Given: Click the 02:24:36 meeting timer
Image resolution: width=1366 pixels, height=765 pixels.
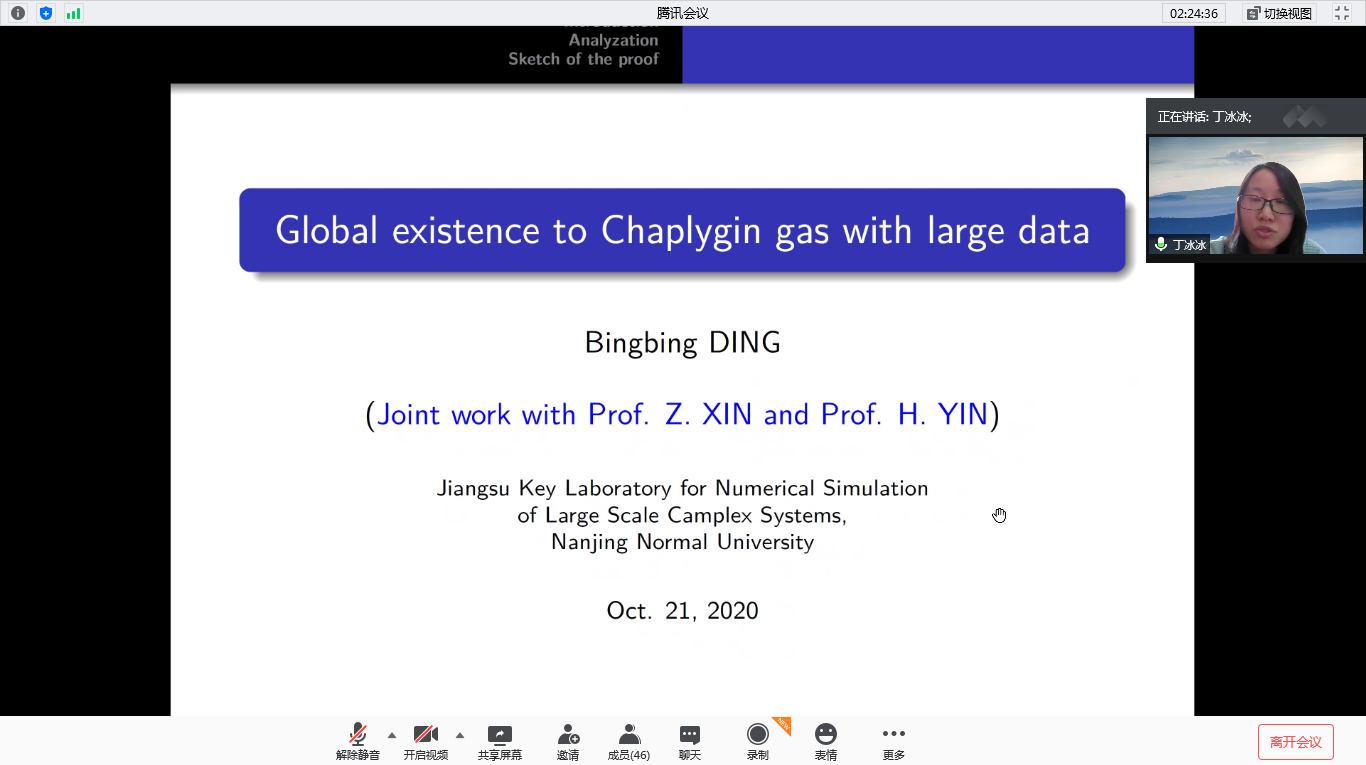Looking at the screenshot, I should (1194, 13).
